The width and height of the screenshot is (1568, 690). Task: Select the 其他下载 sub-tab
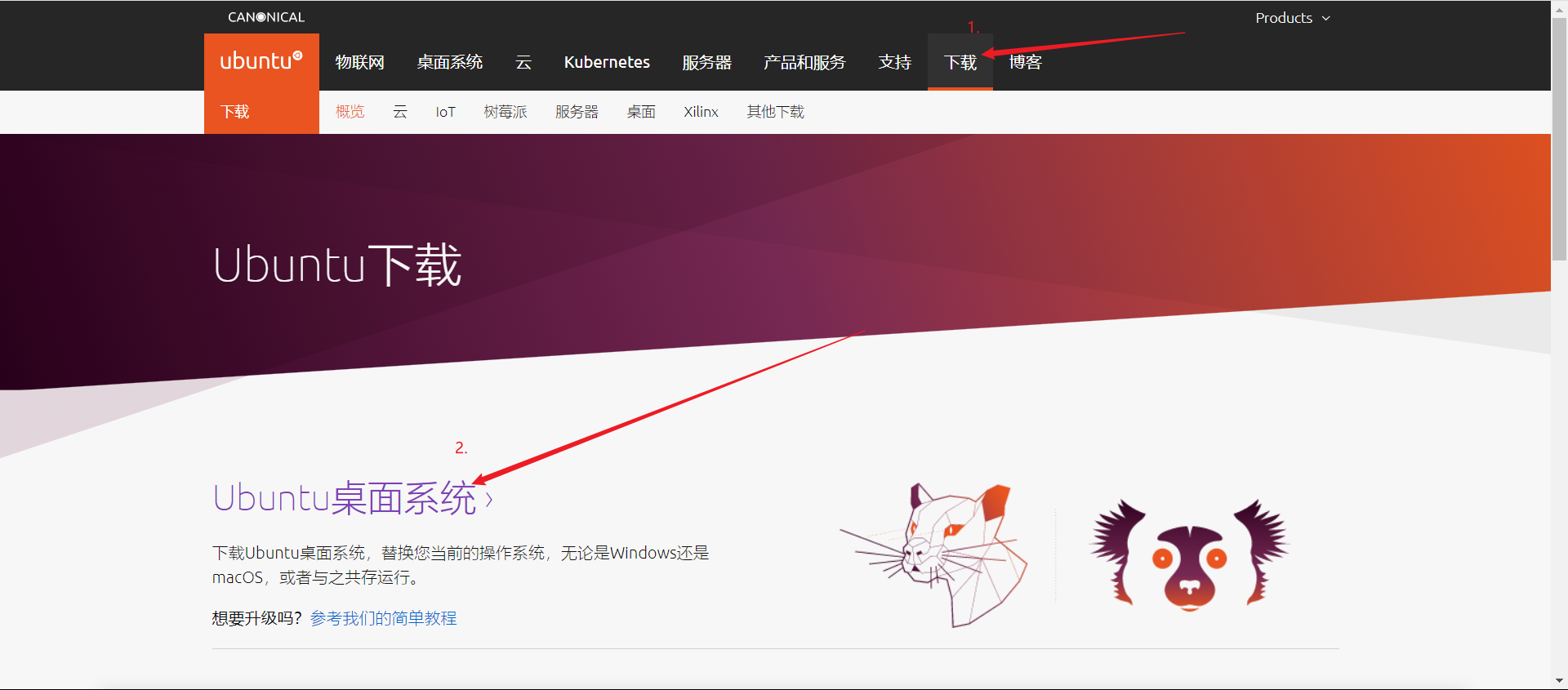tap(775, 112)
